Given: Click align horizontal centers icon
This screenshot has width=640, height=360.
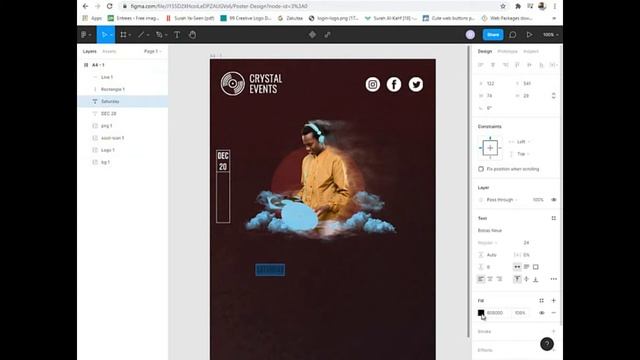Looking at the screenshot, I should [x=493, y=65].
